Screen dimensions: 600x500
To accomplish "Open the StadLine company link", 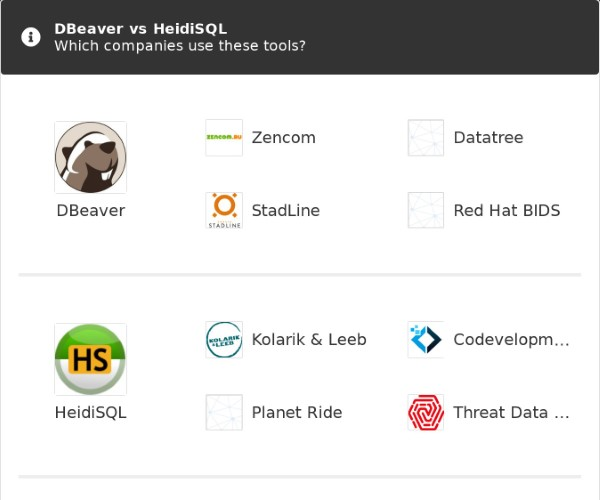I will pos(285,211).
